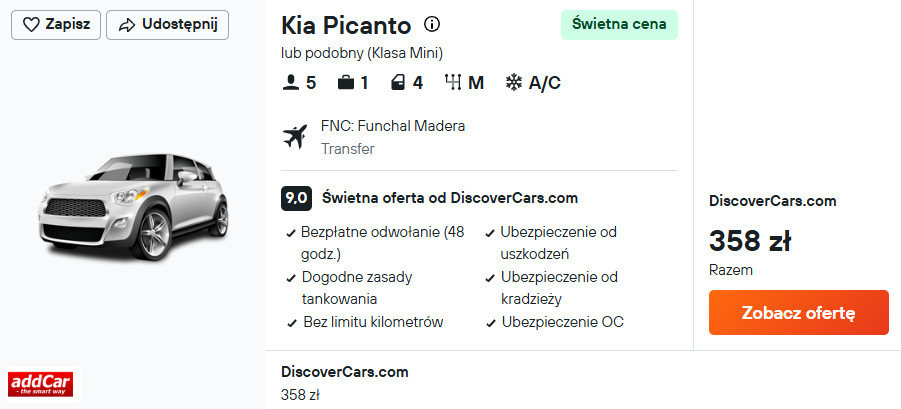
Task: Click the air conditioning snowflake icon
Action: pyautogui.click(x=514, y=83)
